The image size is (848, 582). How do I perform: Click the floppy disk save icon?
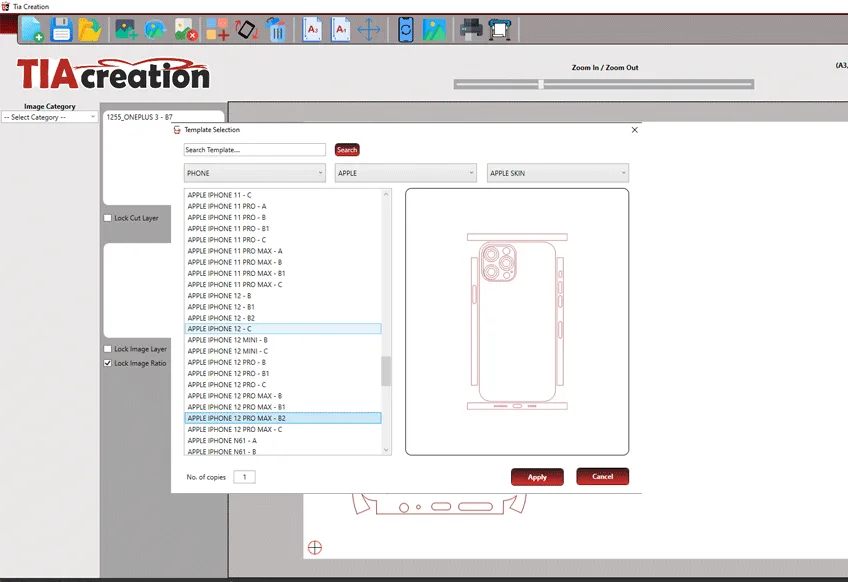[x=61, y=29]
